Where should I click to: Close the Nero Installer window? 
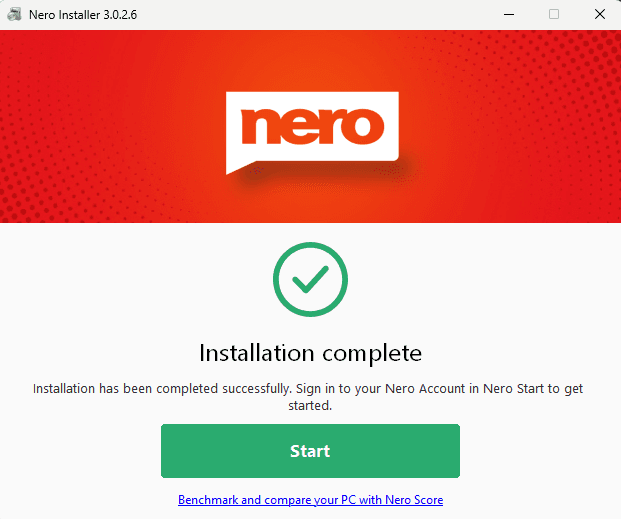coord(598,14)
